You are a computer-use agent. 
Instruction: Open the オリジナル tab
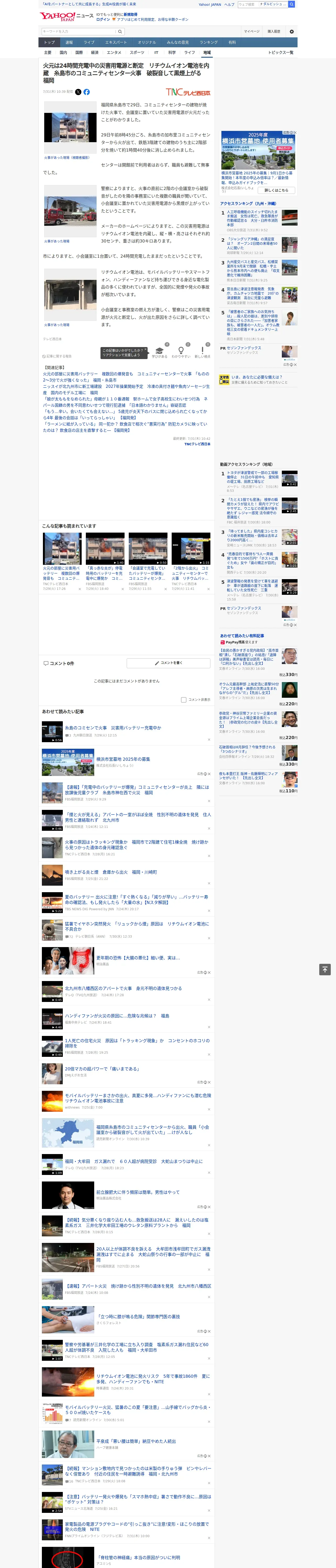147,43
